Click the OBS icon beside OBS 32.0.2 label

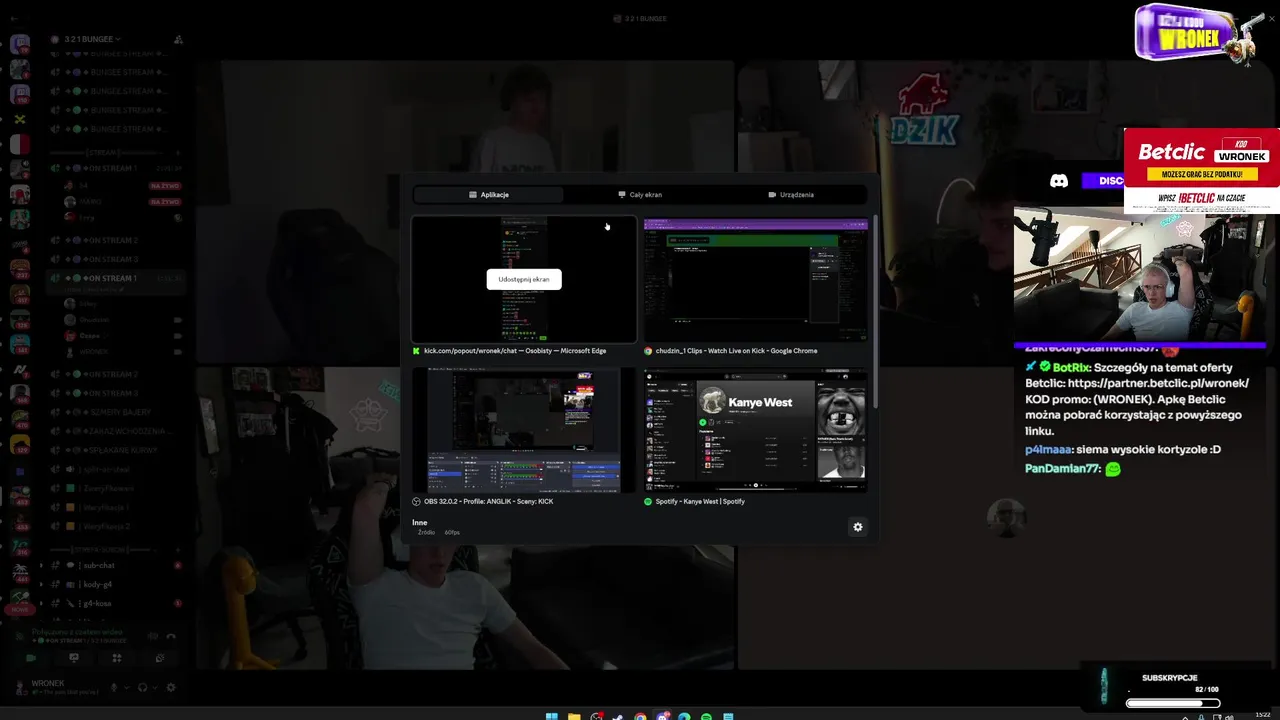417,501
